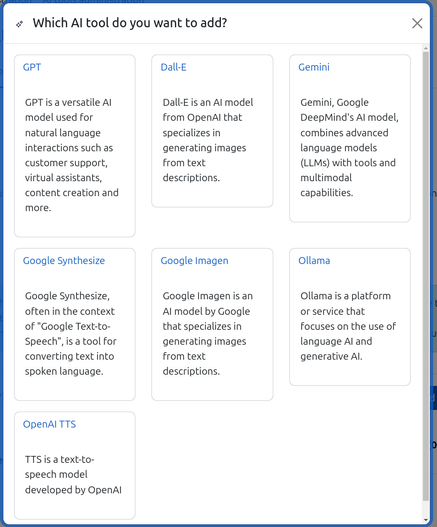The image size is (437, 527).
Task: Click the Ollama card description text
Action: click(348, 326)
